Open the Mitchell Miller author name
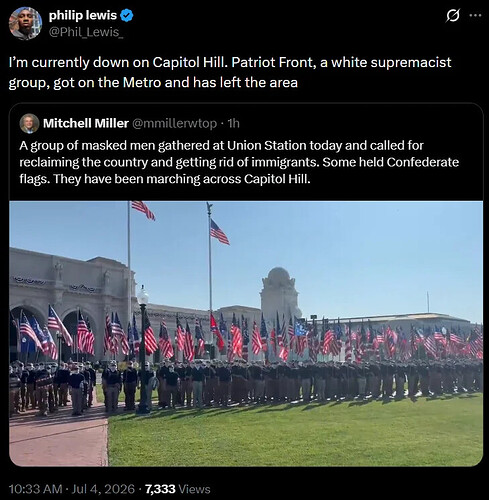 (x=86, y=123)
